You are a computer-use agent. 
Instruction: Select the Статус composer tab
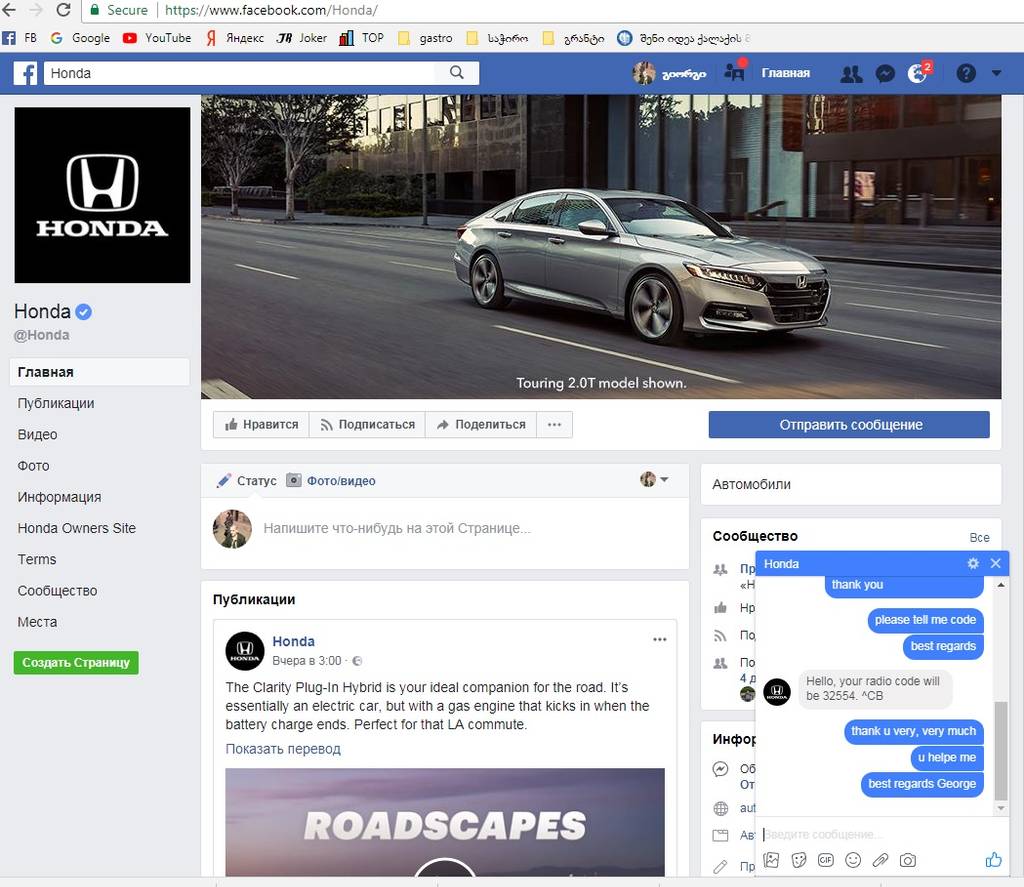(246, 481)
